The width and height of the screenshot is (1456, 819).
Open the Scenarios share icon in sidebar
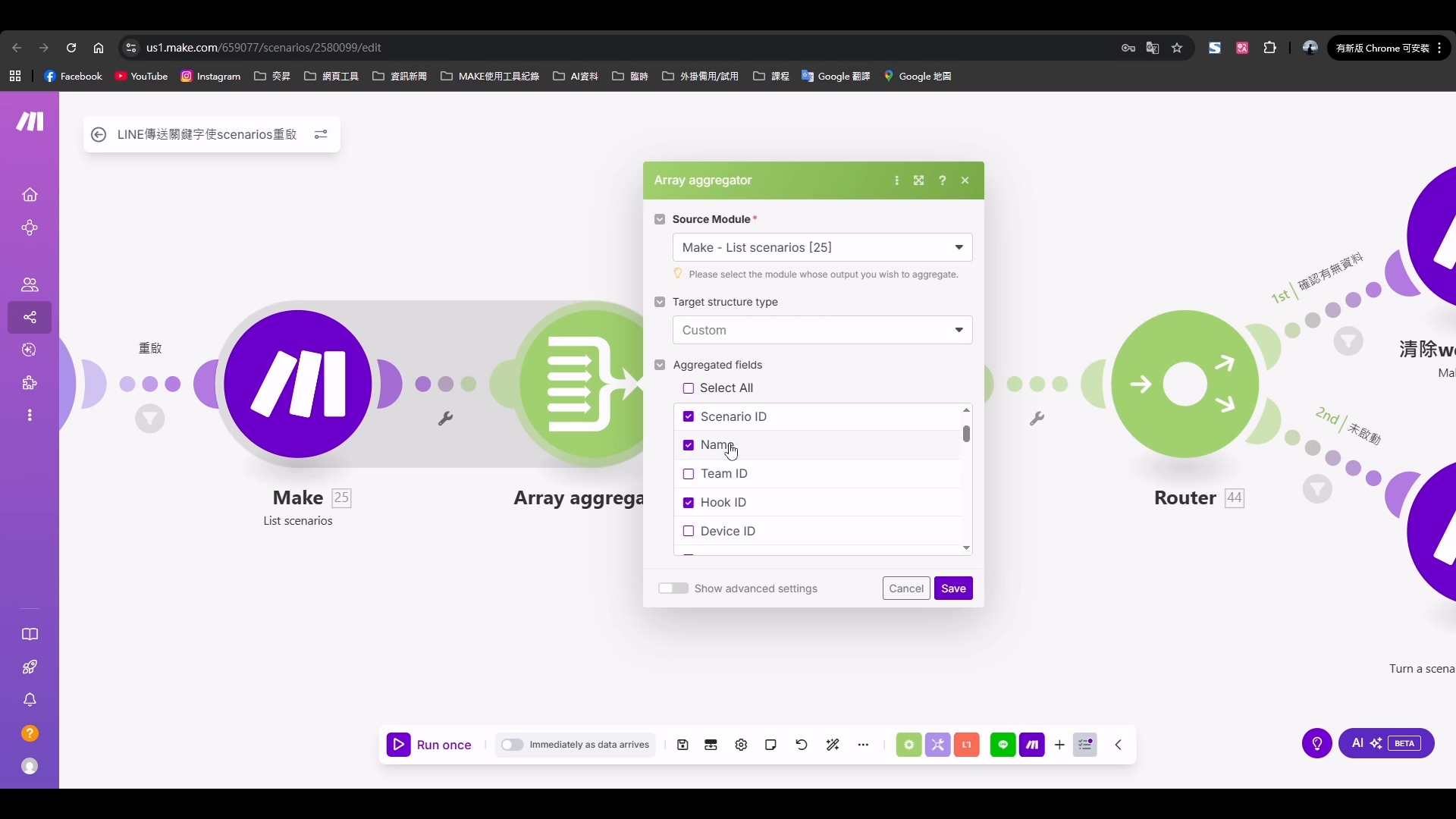(x=30, y=317)
